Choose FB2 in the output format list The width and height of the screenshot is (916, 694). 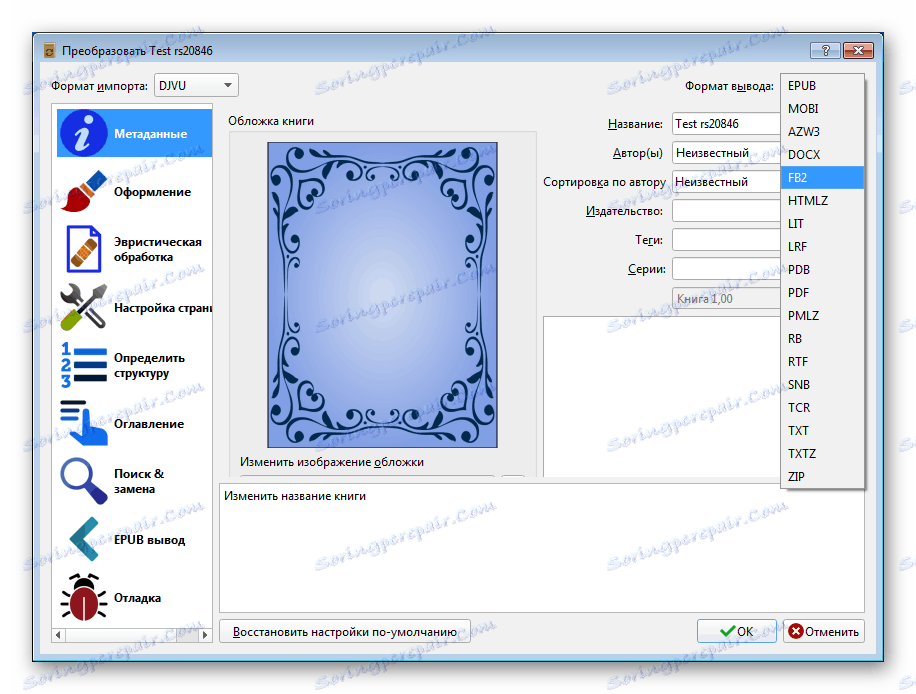(x=822, y=178)
